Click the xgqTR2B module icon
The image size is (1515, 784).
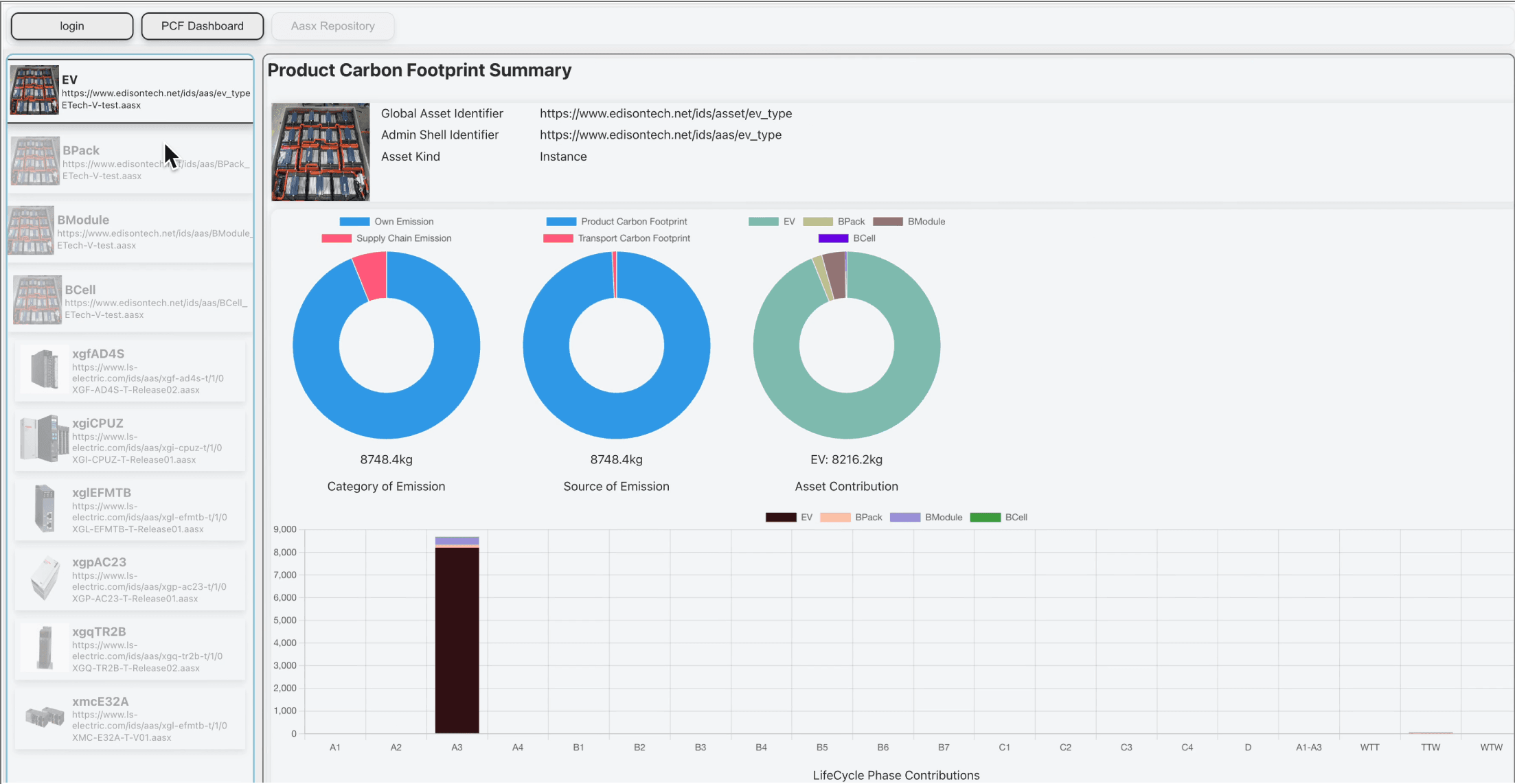[x=44, y=647]
